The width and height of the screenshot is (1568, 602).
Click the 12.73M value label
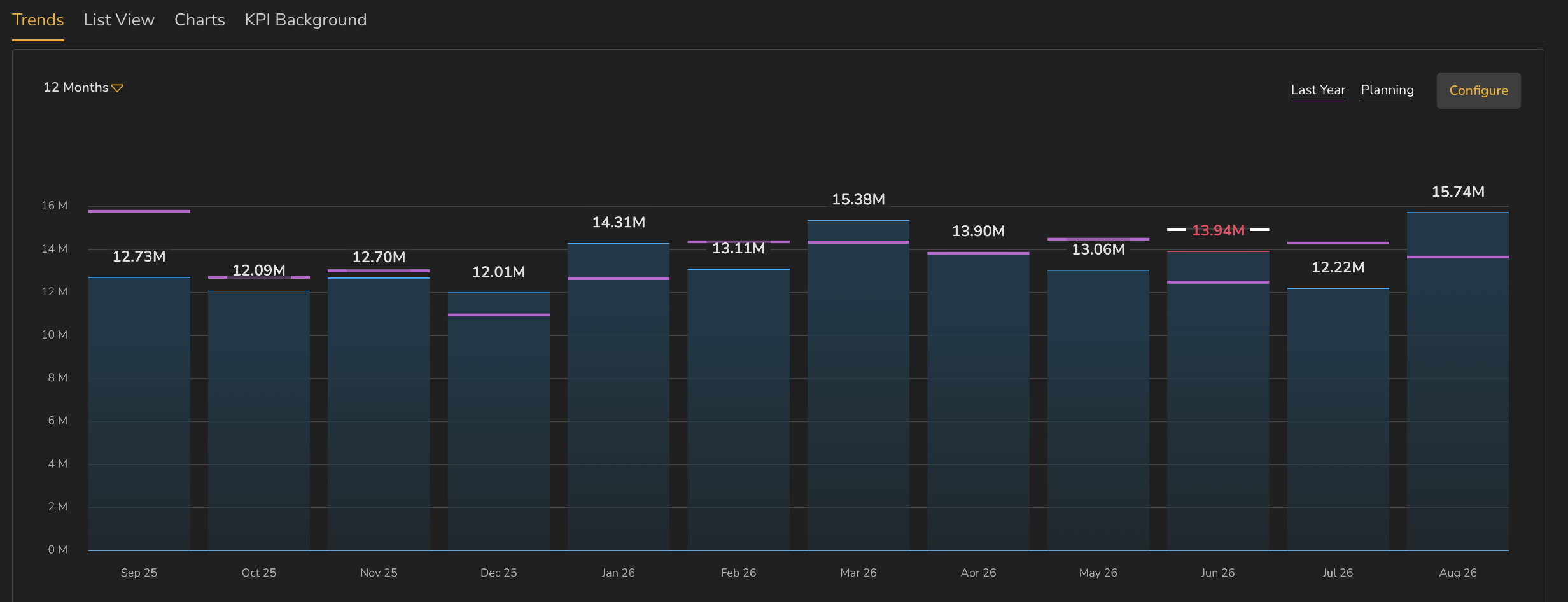[139, 256]
